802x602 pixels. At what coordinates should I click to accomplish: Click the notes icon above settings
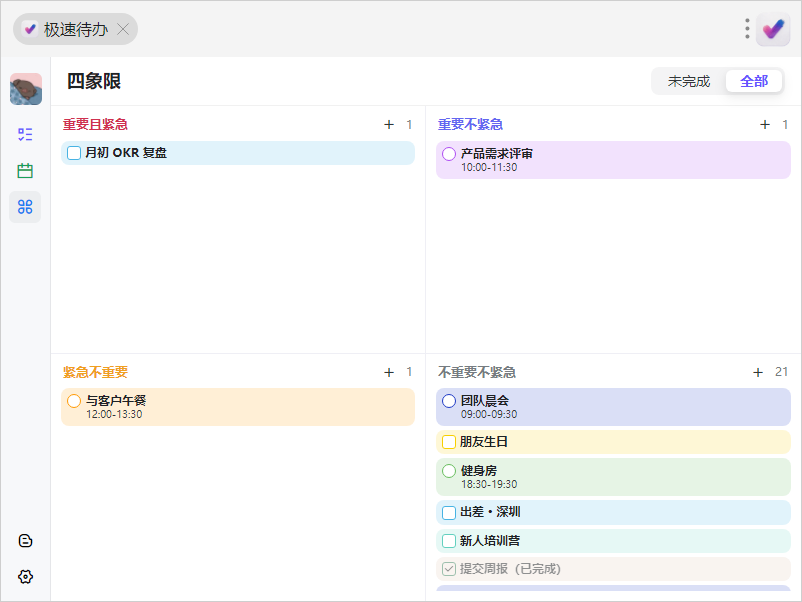click(x=25, y=541)
